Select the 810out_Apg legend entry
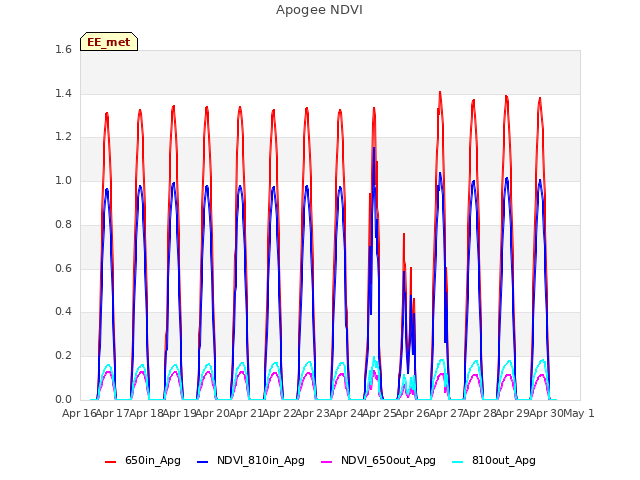640x480 pixels. 494,460
